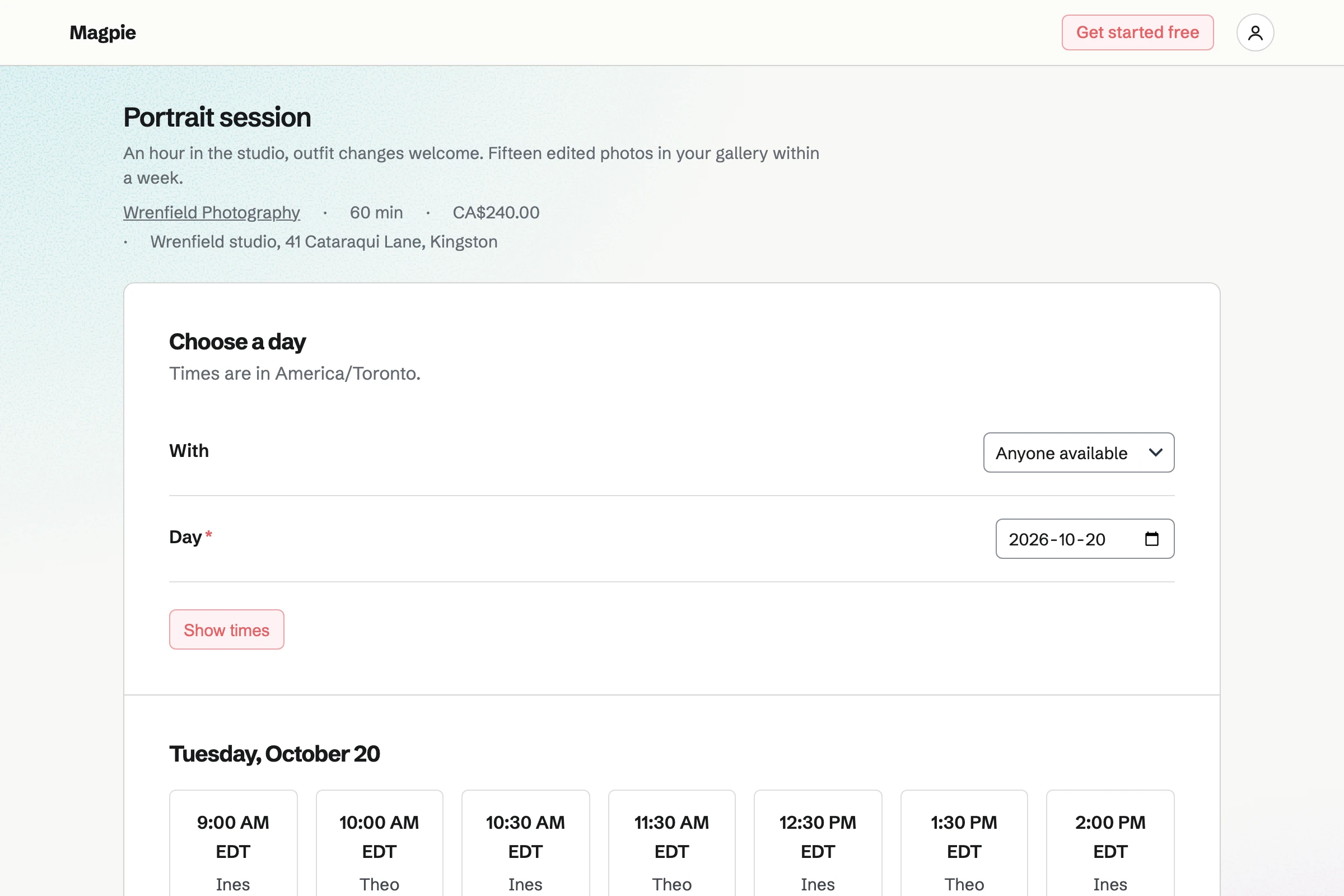Select the 9:00 AM EDT slot with Ines
1344x896 pixels.
(233, 843)
